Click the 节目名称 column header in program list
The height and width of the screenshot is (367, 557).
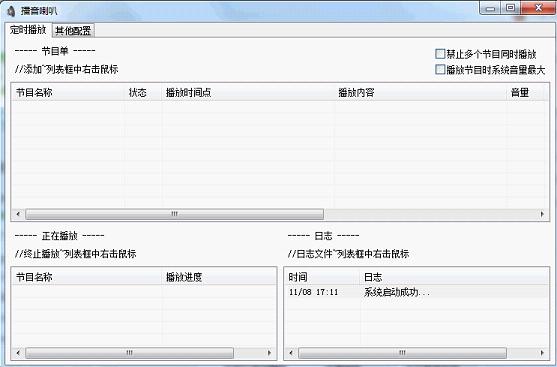click(x=68, y=93)
